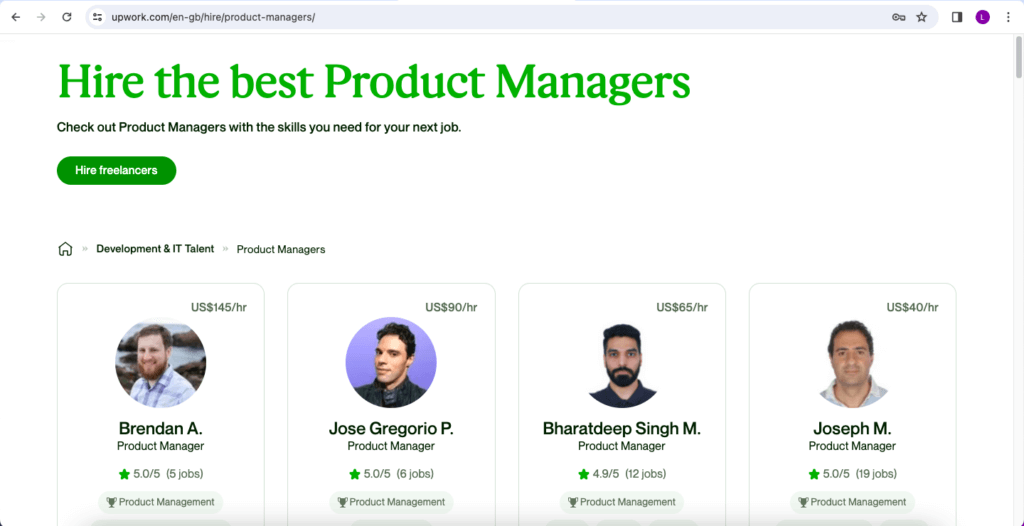The width and height of the screenshot is (1024, 526).
Task: Open Jose Gregorio P. profile photo
Action: click(x=391, y=362)
